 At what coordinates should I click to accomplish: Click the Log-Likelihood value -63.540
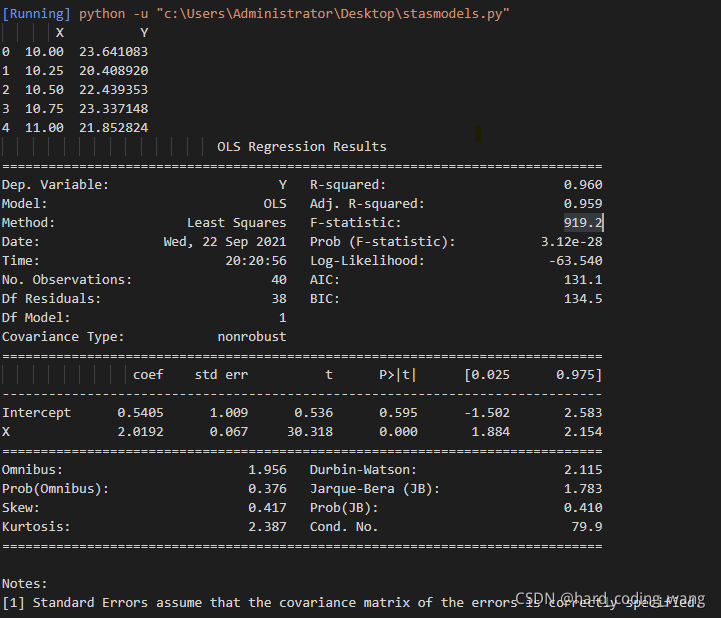576,261
